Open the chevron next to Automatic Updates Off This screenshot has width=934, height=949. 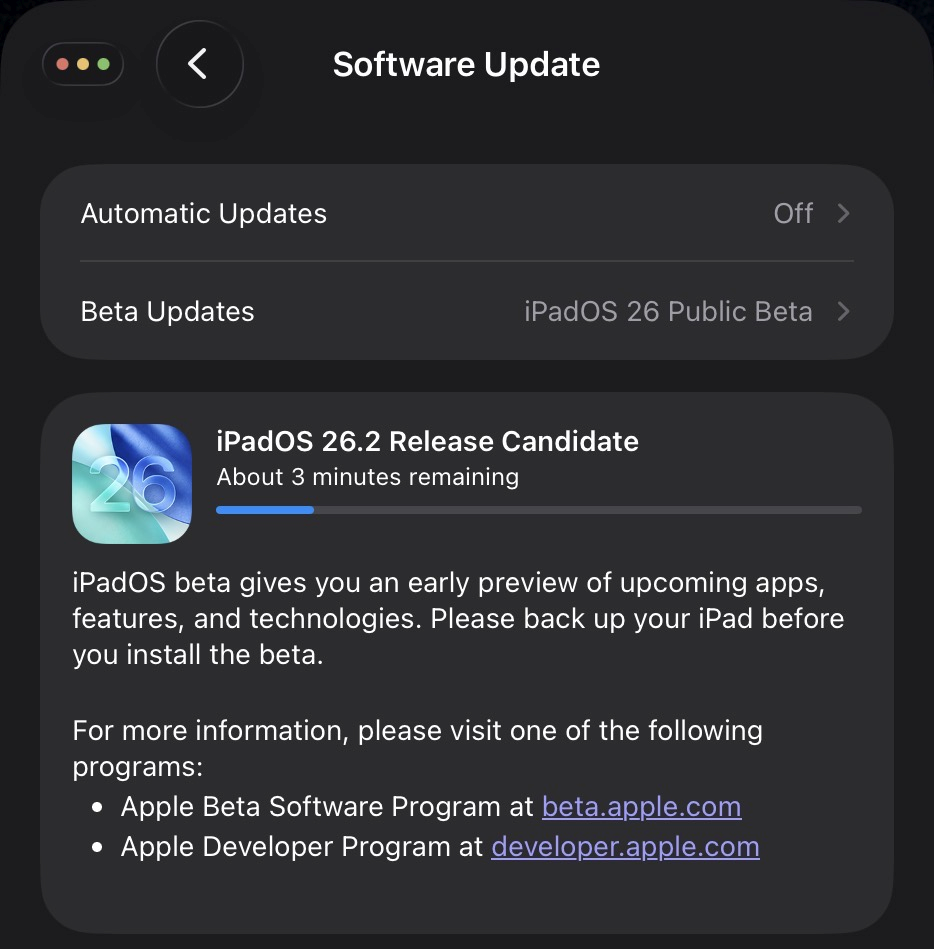click(x=843, y=213)
